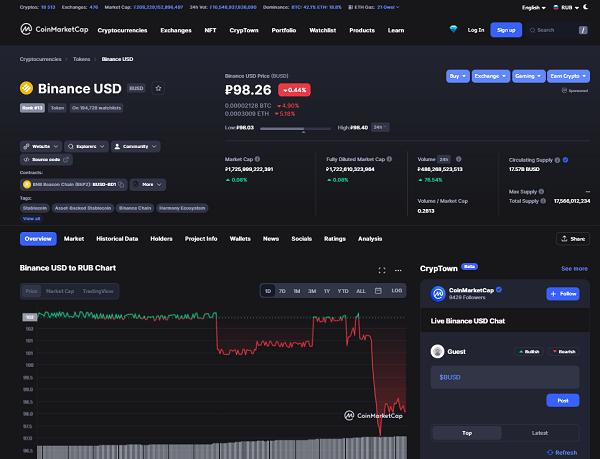The image size is (600, 459).
Task: Toggle LOG scale on chart
Action: (x=396, y=291)
